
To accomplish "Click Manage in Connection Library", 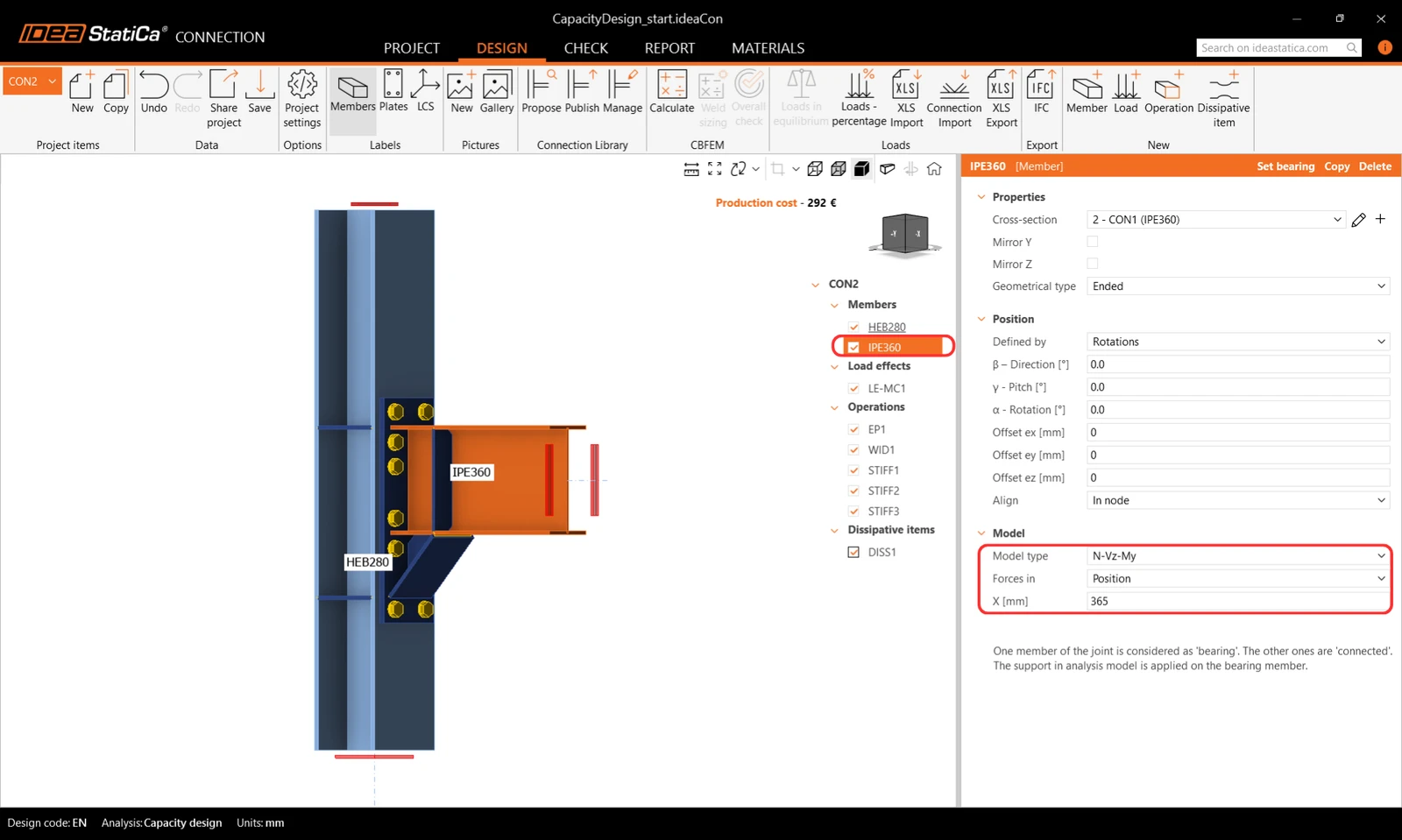I will click(x=622, y=92).
